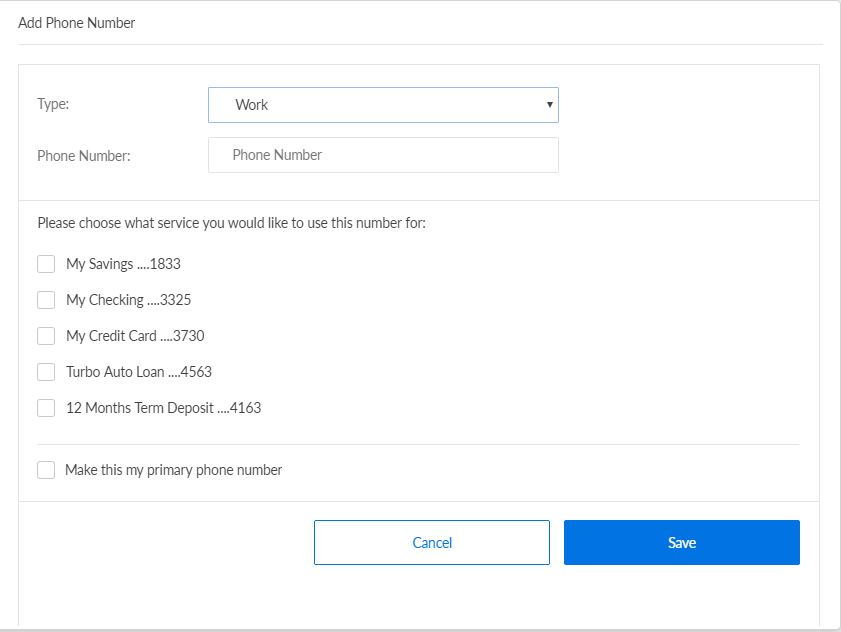Check the My Savings ....1833 checkbox
Screen dimensions: 841x632
[x=46, y=264]
